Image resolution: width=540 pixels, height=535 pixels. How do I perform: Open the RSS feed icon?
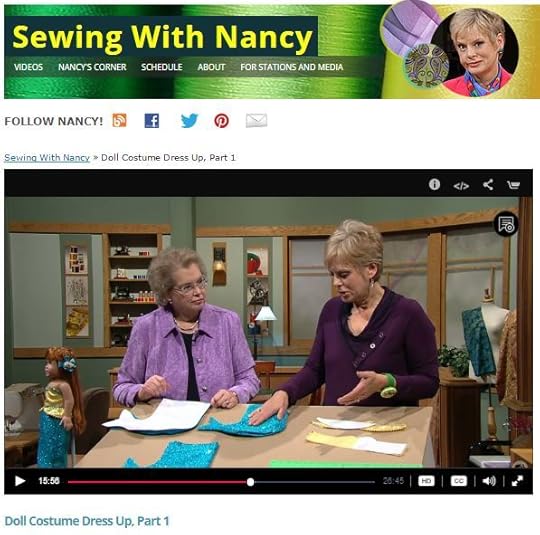coord(119,121)
